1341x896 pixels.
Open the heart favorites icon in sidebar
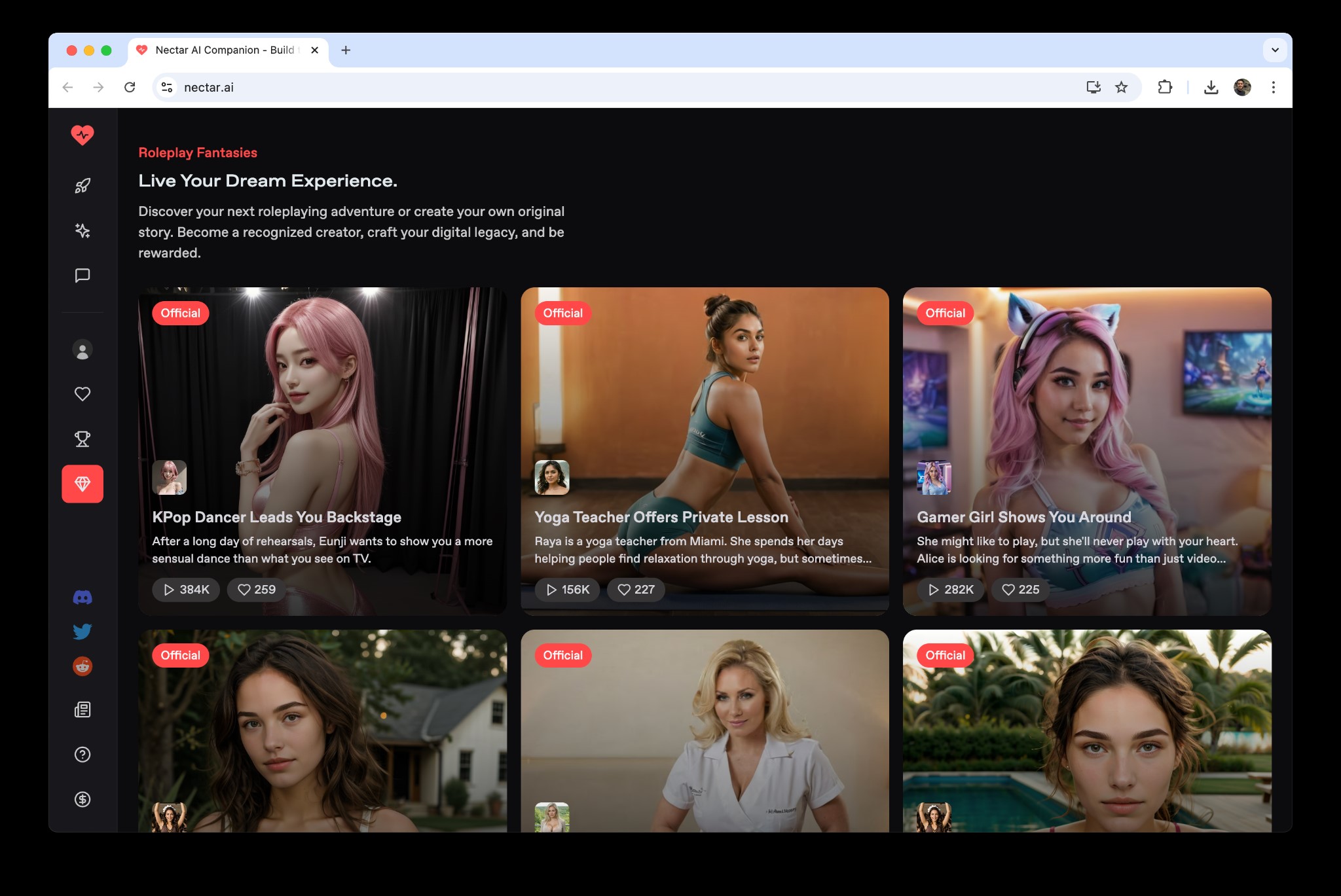(83, 394)
